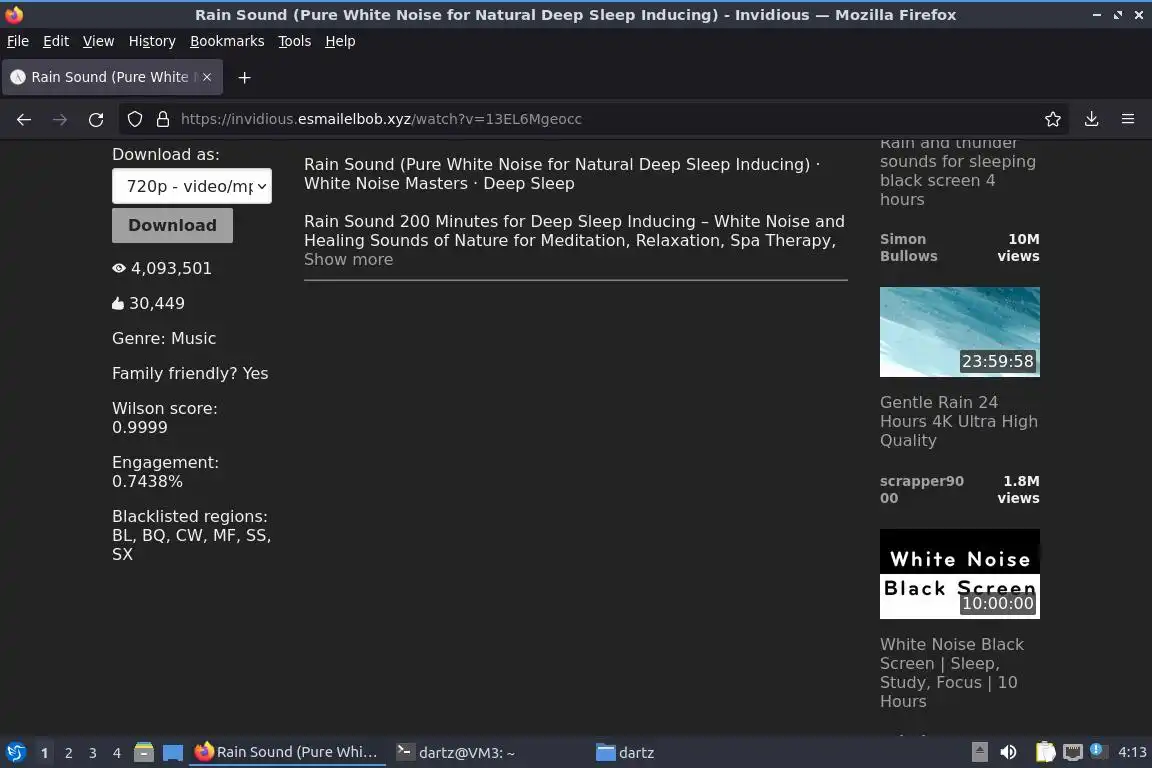The image size is (1152, 768).
Task: Open a new browser tab
Action: click(245, 77)
